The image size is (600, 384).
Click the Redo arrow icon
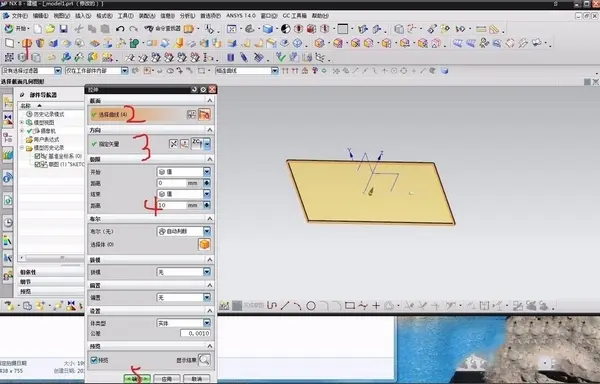[134, 29]
